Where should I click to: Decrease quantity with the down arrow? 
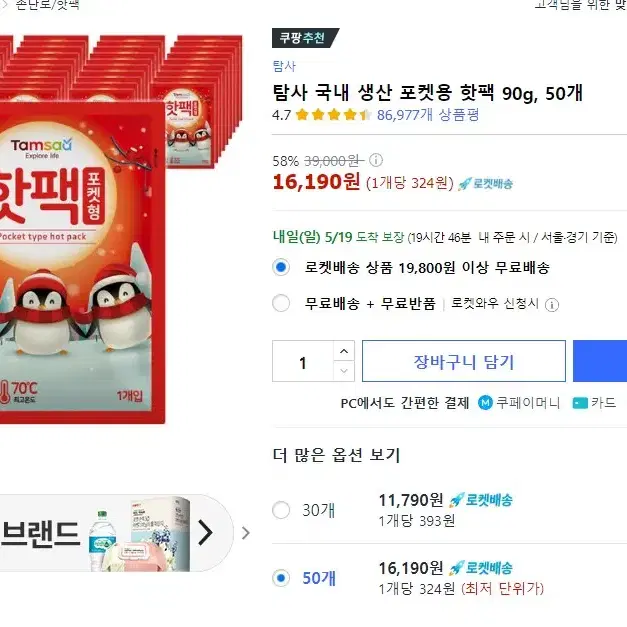tap(344, 371)
